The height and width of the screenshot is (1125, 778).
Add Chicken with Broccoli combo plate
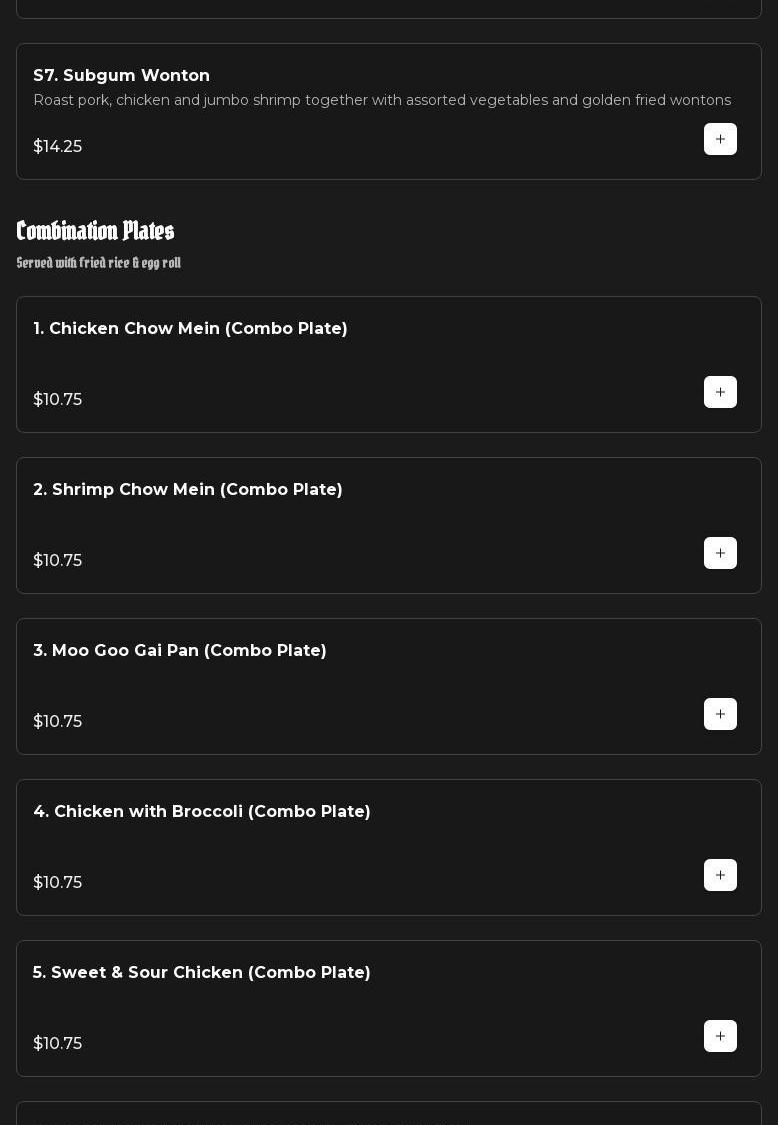tap(720, 875)
